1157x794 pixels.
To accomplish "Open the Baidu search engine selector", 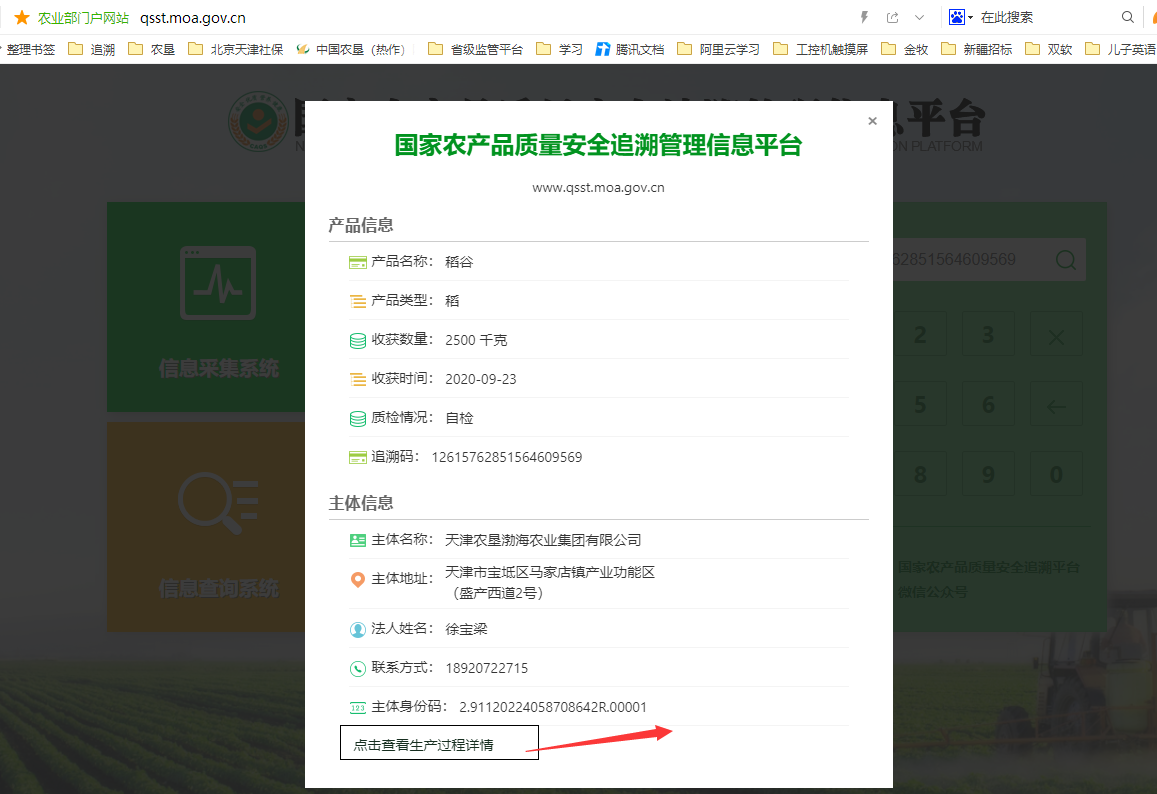I will 961,17.
